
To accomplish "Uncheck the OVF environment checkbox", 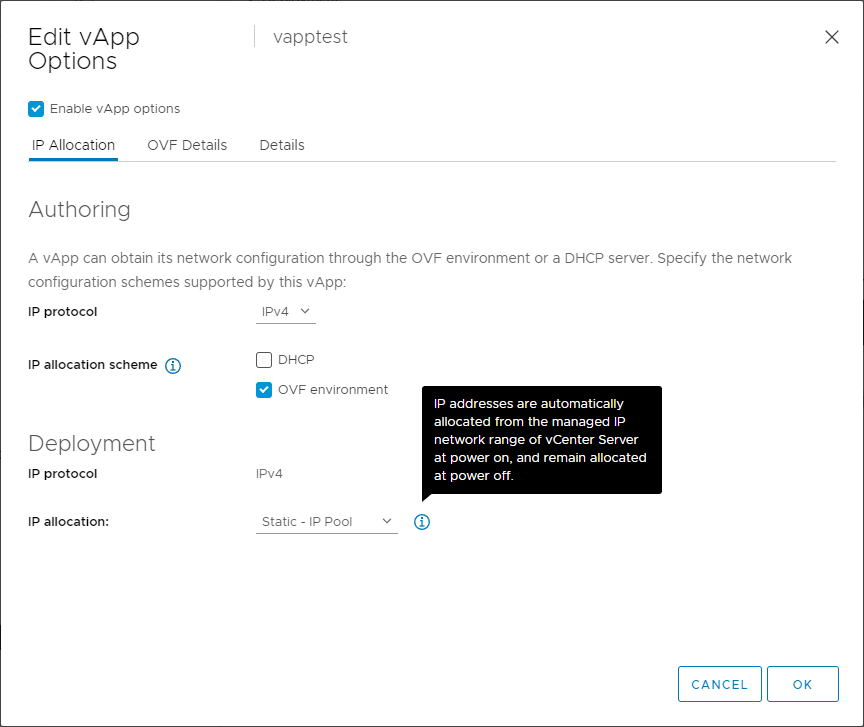I will (264, 390).
